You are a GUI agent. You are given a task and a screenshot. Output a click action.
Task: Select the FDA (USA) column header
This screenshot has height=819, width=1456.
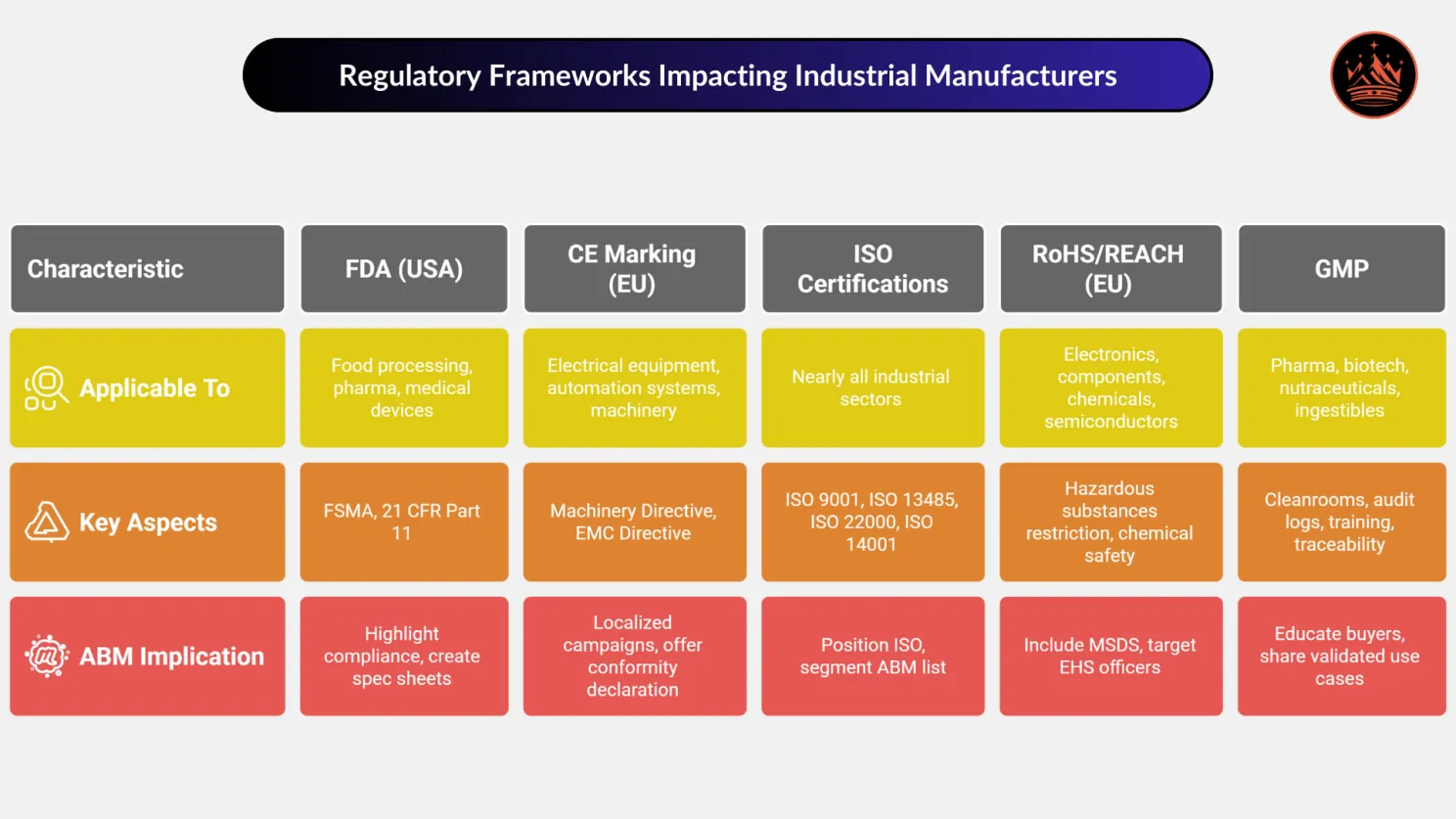pyautogui.click(x=403, y=268)
